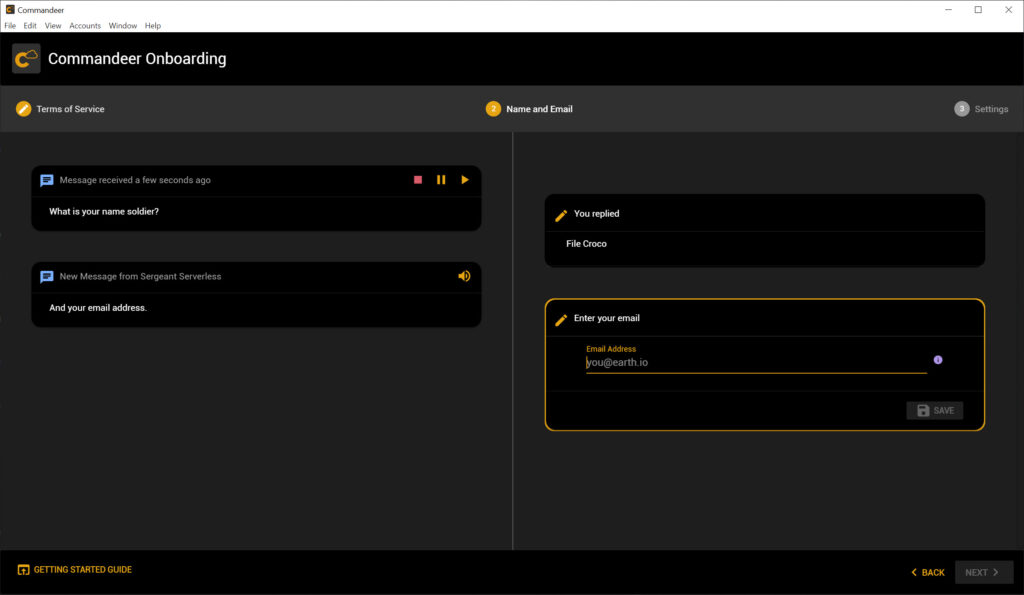Select step 2 Name and Email circle
Image resolution: width=1024 pixels, height=595 pixels.
[x=493, y=109]
